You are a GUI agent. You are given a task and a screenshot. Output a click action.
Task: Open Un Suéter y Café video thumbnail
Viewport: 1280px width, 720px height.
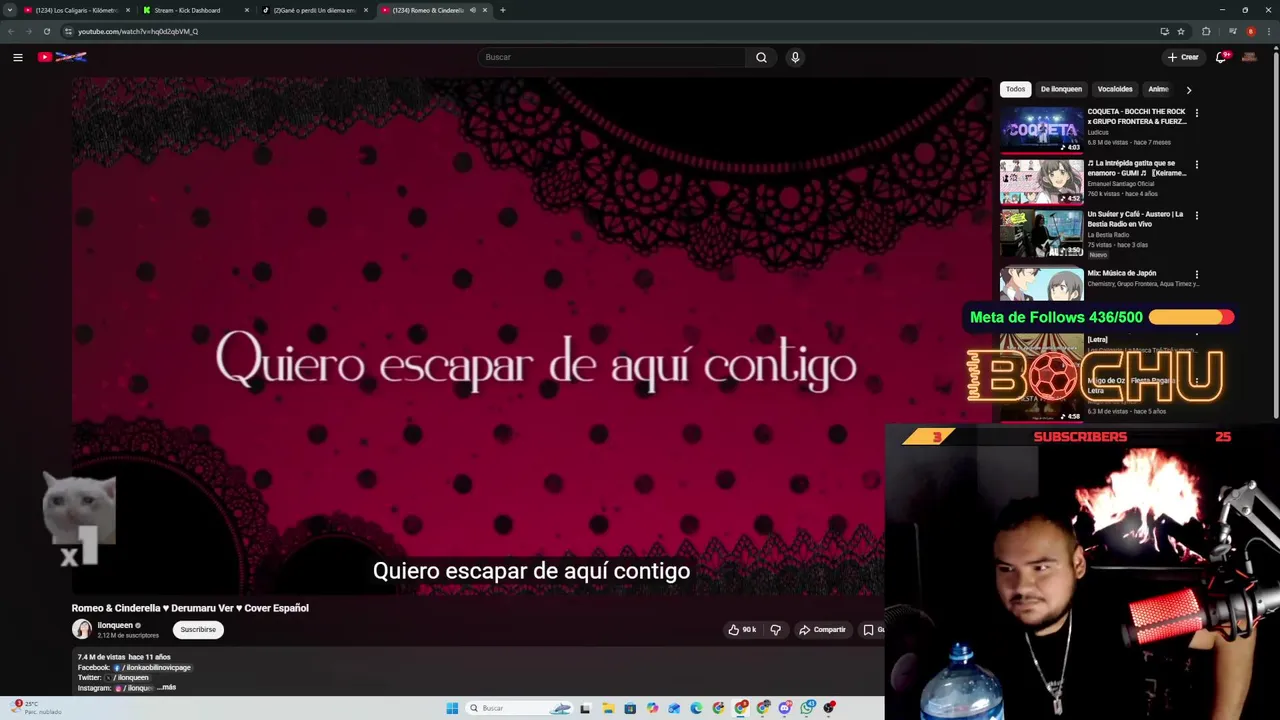point(1042,233)
